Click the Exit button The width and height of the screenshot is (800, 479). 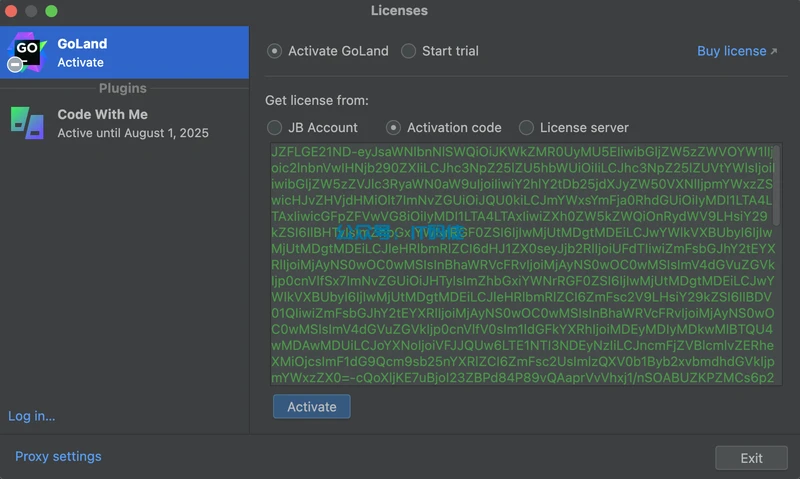751,458
